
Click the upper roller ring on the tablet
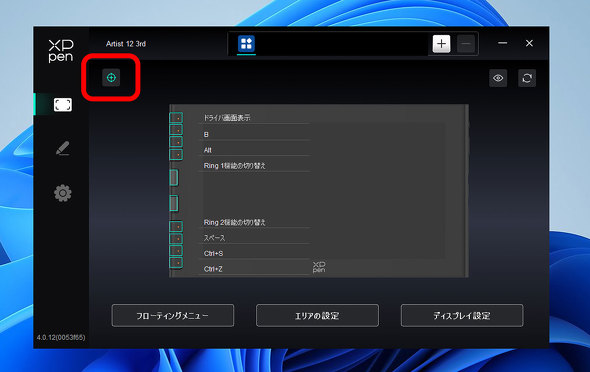click(173, 178)
